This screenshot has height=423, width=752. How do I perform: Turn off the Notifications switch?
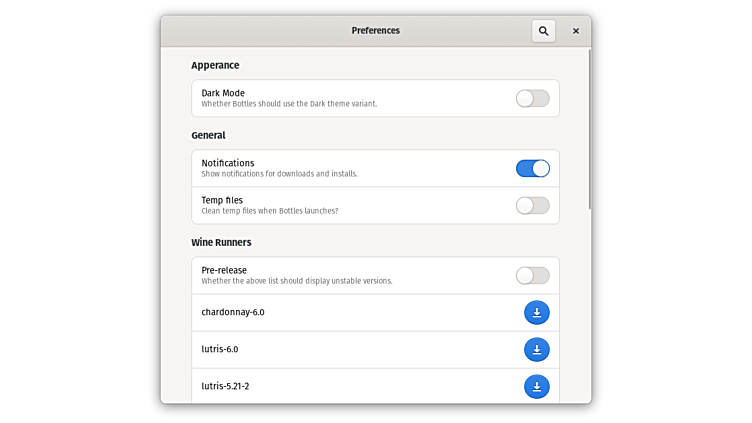532,168
